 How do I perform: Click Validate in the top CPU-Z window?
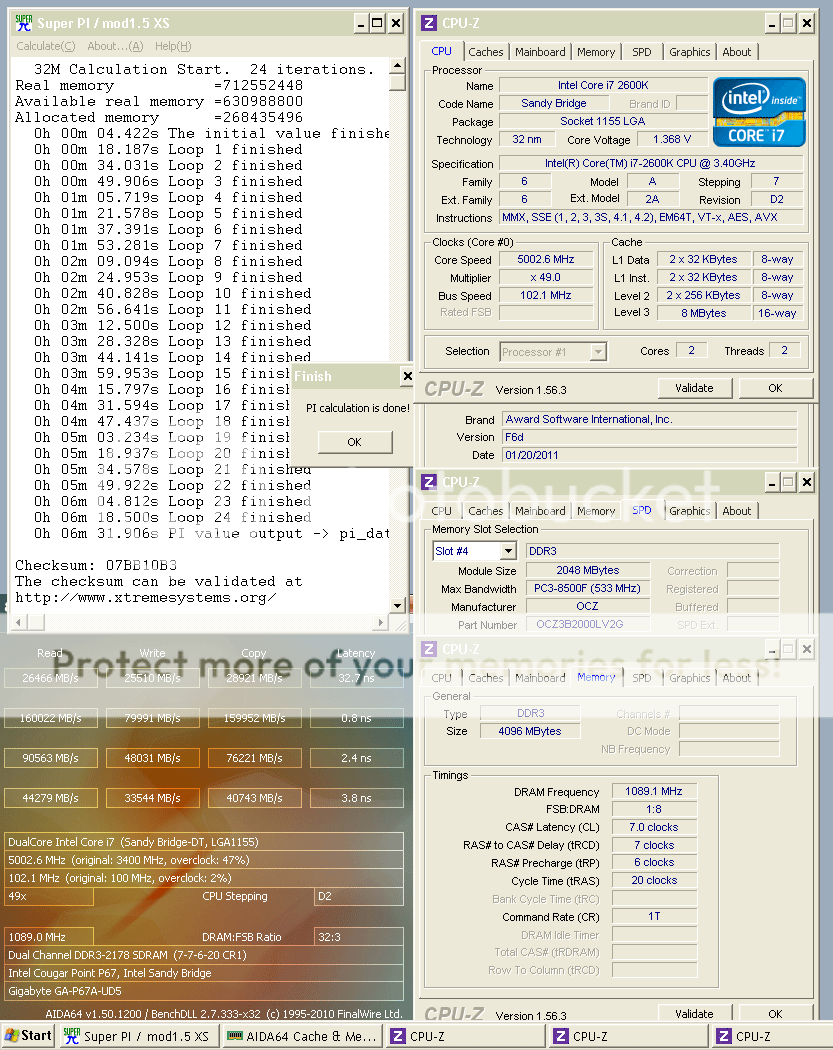pyautogui.click(x=694, y=388)
